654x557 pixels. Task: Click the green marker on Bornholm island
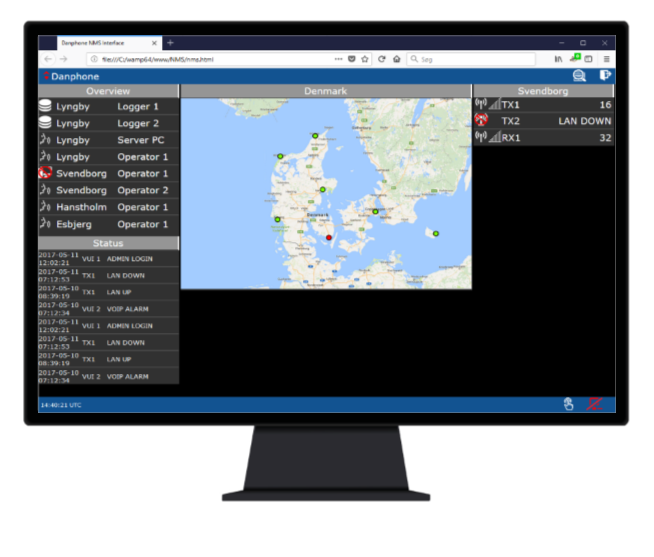pyautogui.click(x=435, y=234)
